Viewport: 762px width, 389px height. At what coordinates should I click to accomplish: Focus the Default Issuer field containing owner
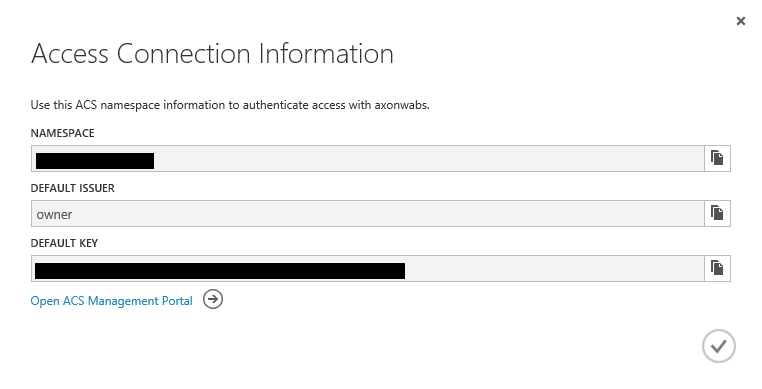[x=368, y=213]
